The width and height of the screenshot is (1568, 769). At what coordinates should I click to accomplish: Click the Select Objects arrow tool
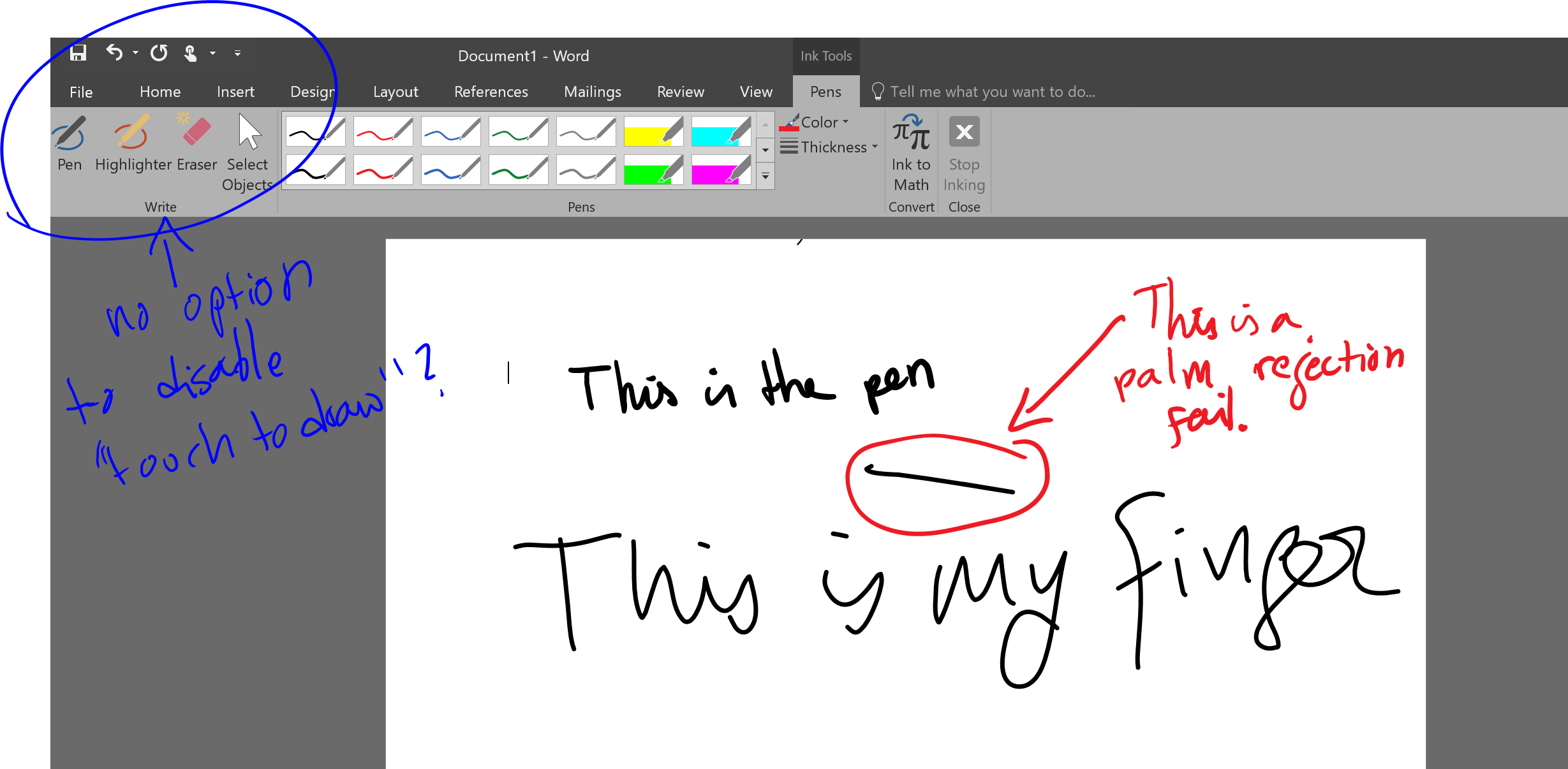point(248,150)
